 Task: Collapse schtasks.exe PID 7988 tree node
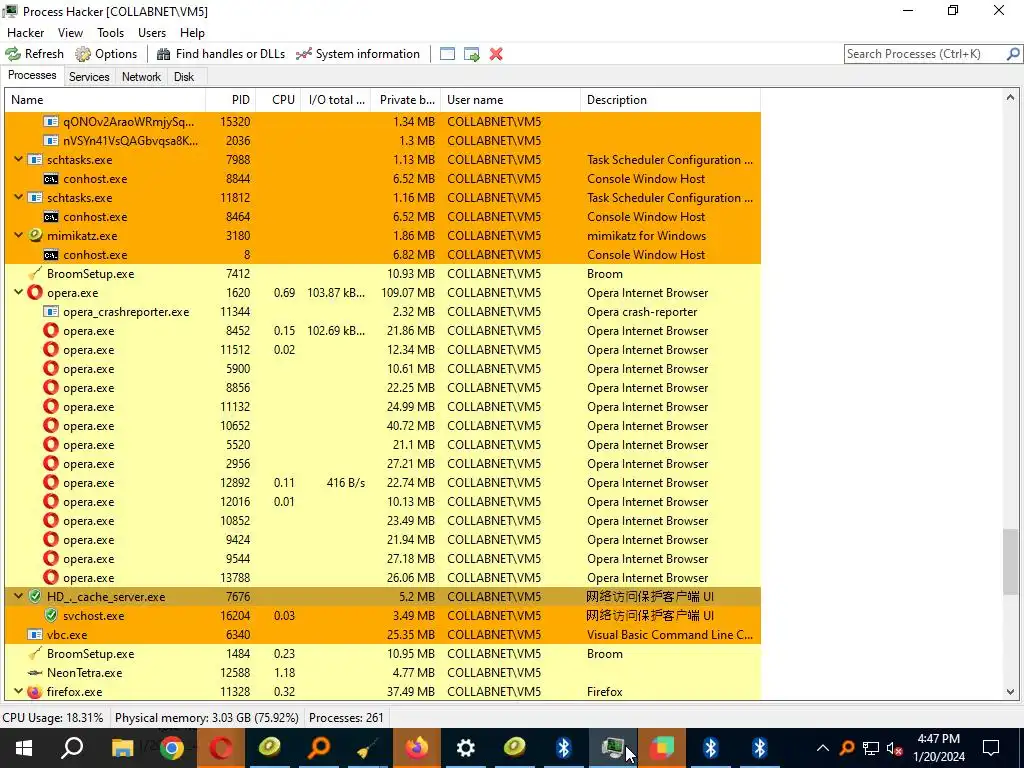point(18,159)
